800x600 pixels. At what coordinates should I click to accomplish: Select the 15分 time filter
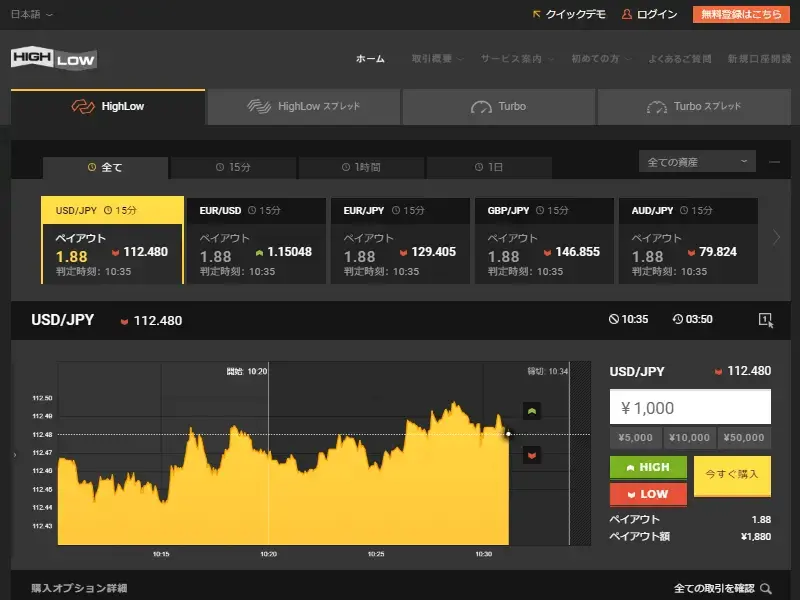coord(233,167)
